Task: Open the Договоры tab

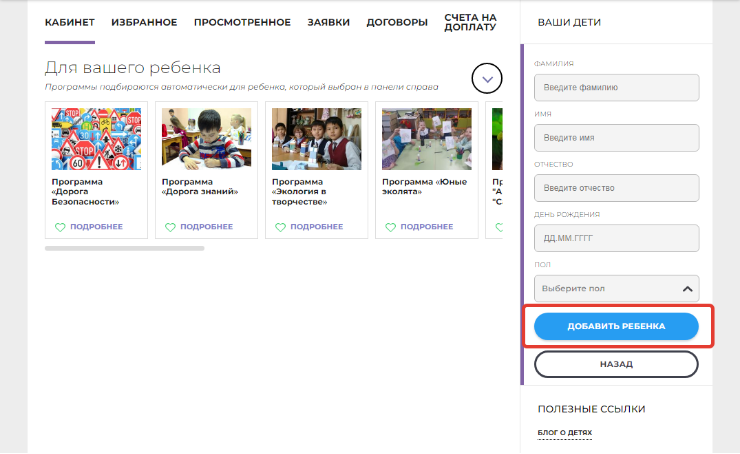Action: coord(397,22)
